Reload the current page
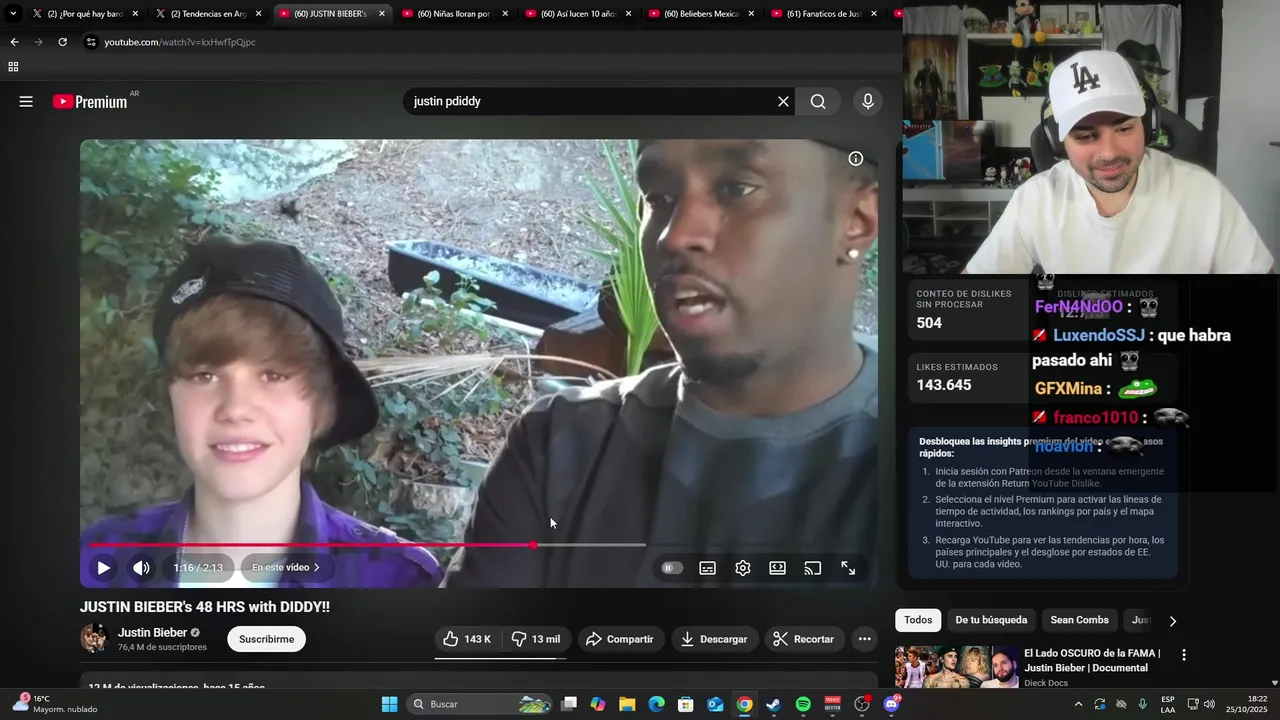1280x720 pixels. click(x=62, y=42)
